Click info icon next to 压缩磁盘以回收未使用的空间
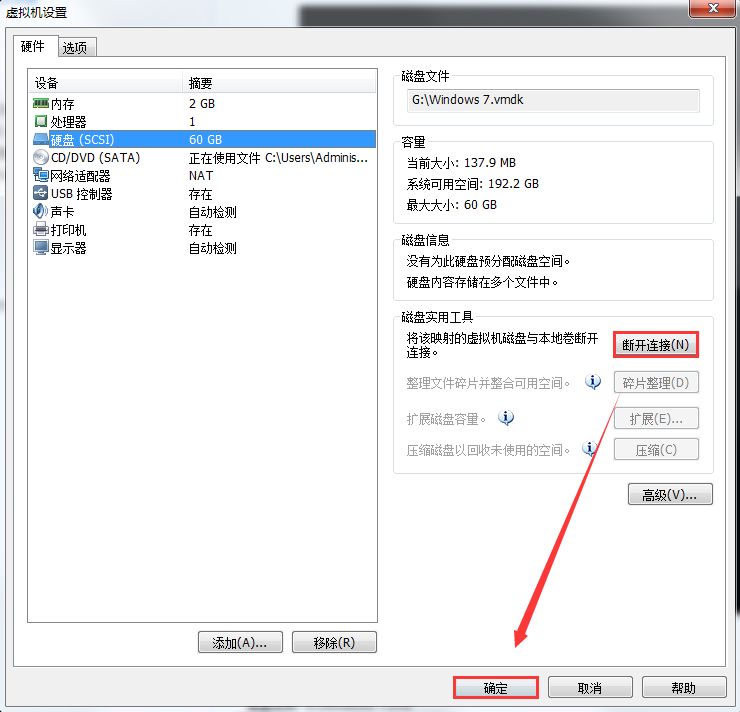This screenshot has height=712, width=740. (589, 448)
